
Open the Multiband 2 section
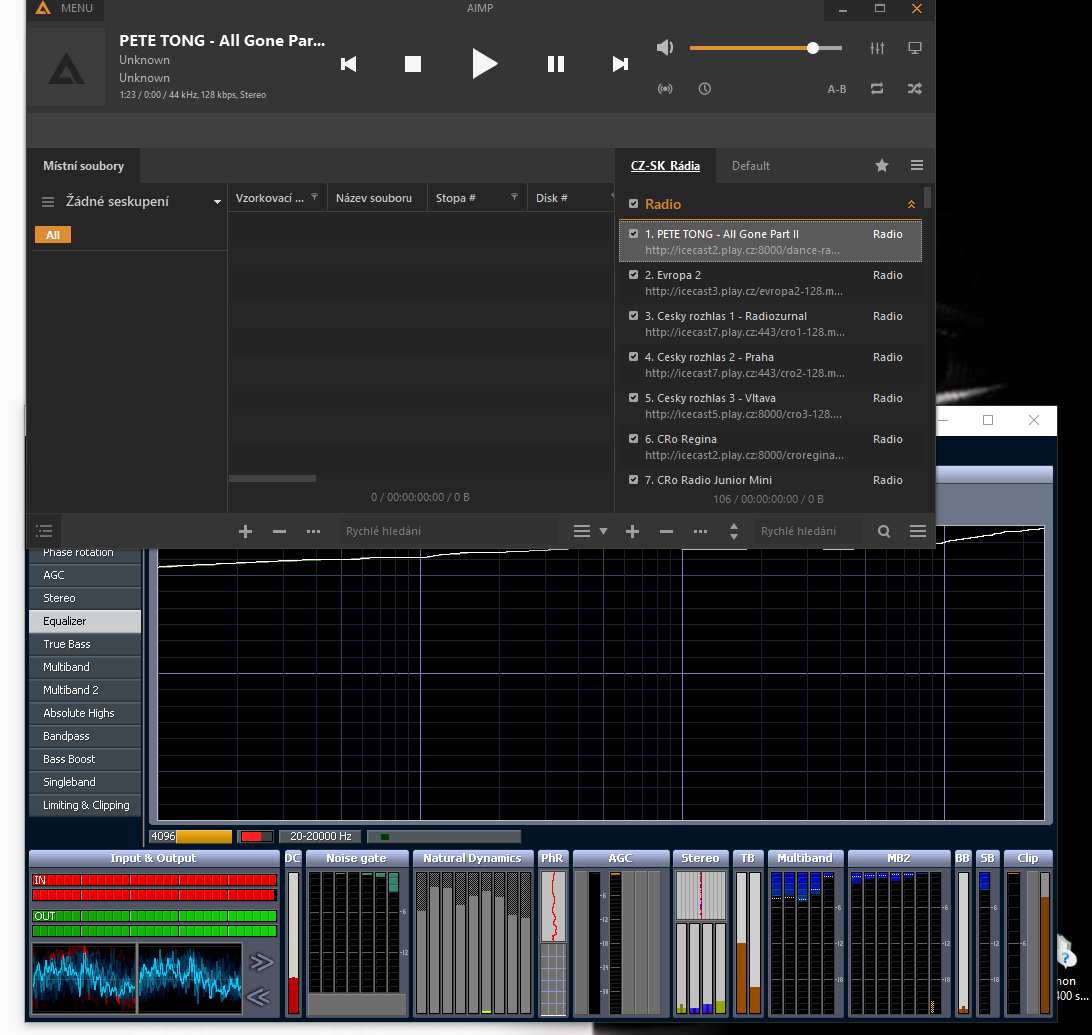85,690
